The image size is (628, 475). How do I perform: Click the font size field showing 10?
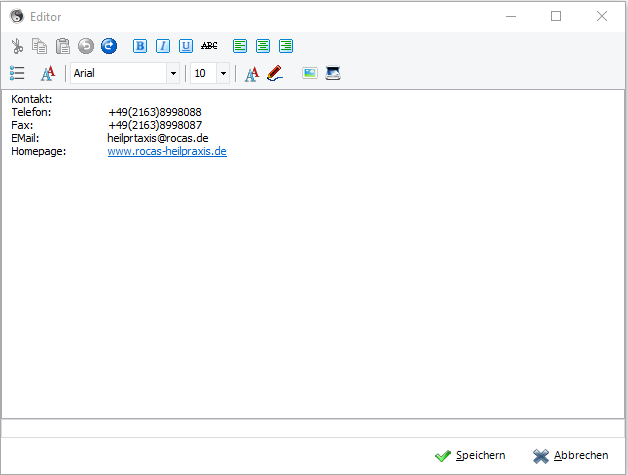(203, 73)
